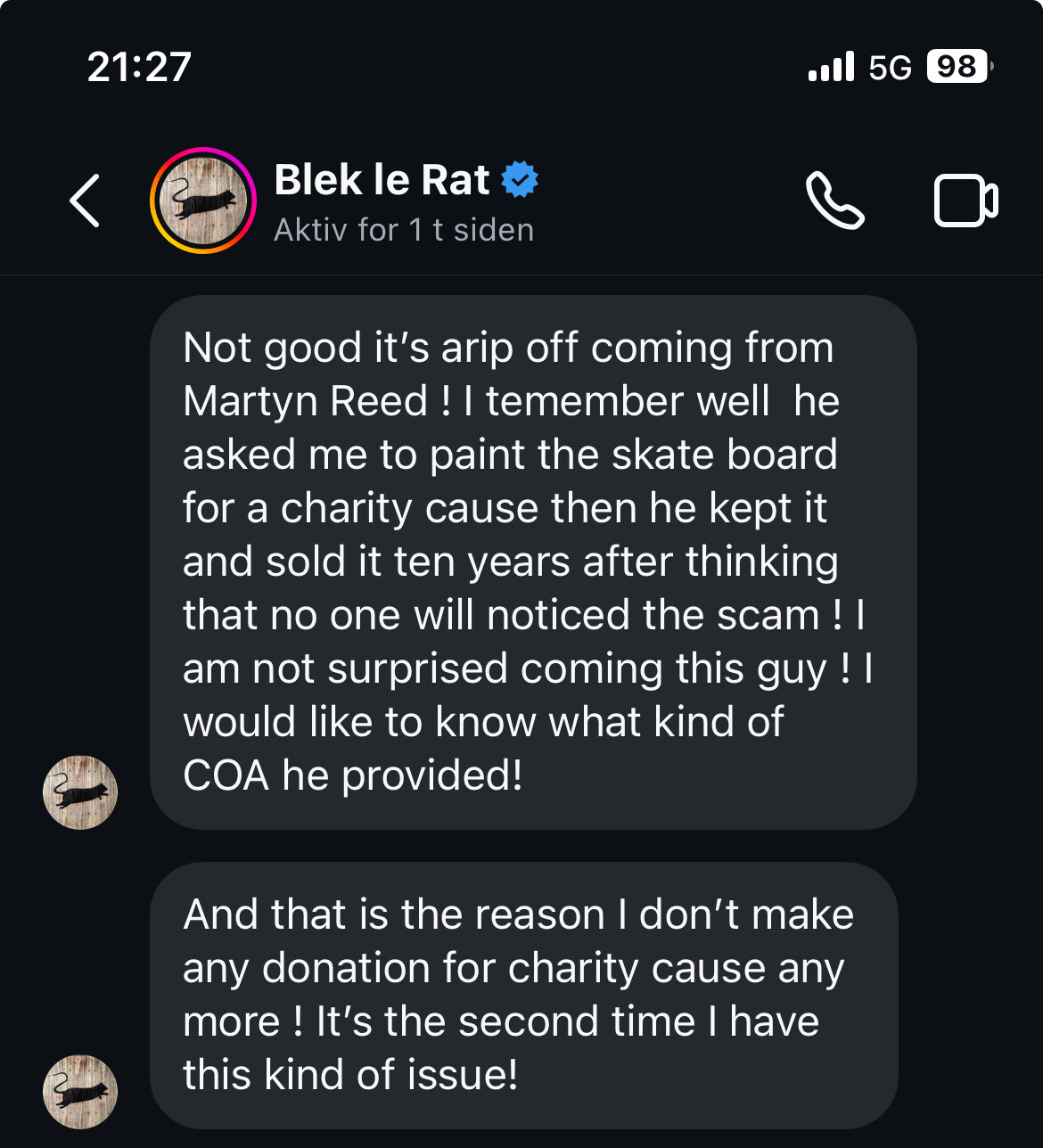1043x1148 pixels.
Task: Select the message starting 'Not good it's arip off'
Action: click(533, 562)
